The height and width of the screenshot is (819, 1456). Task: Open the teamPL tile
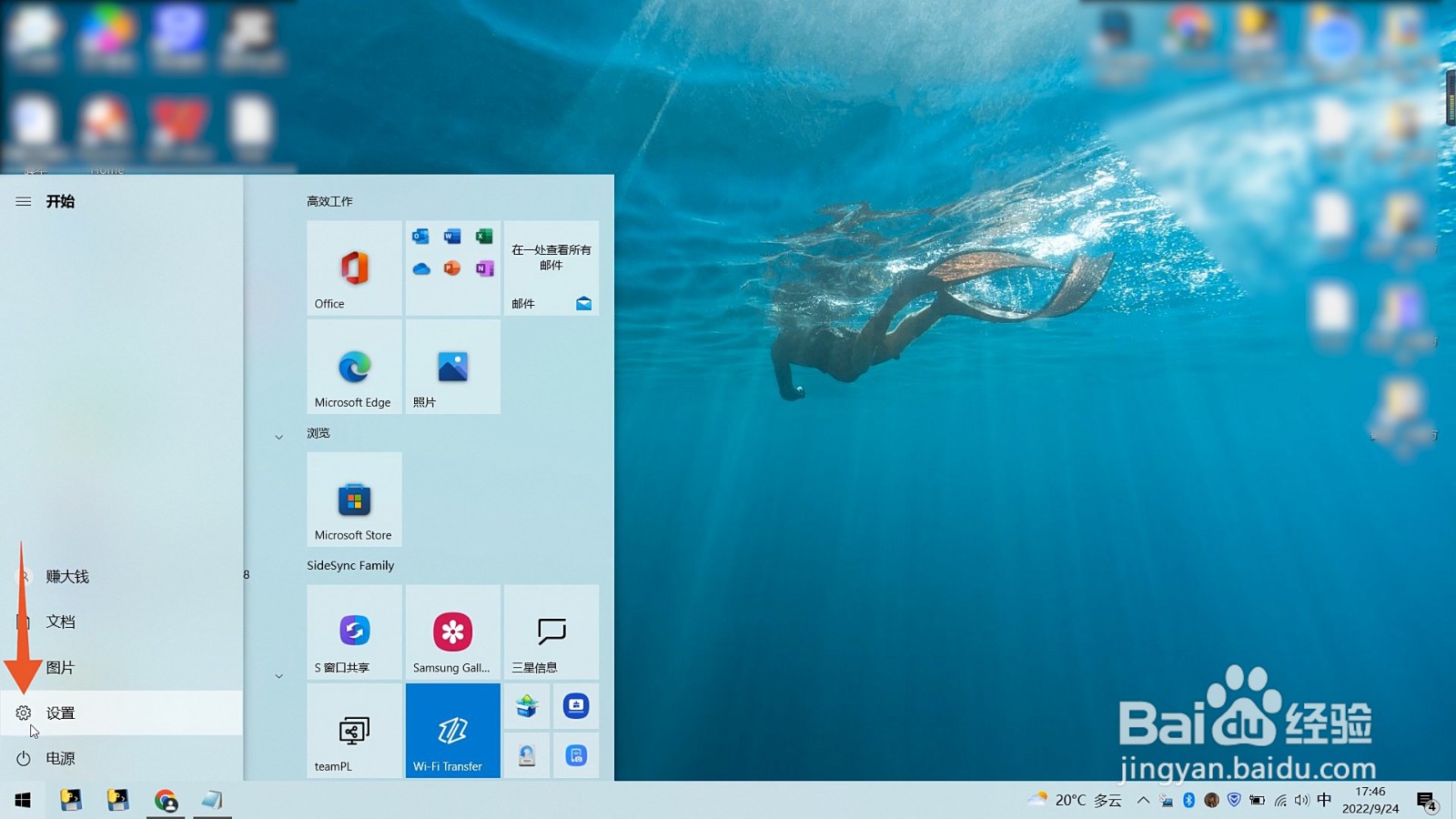coord(354,731)
